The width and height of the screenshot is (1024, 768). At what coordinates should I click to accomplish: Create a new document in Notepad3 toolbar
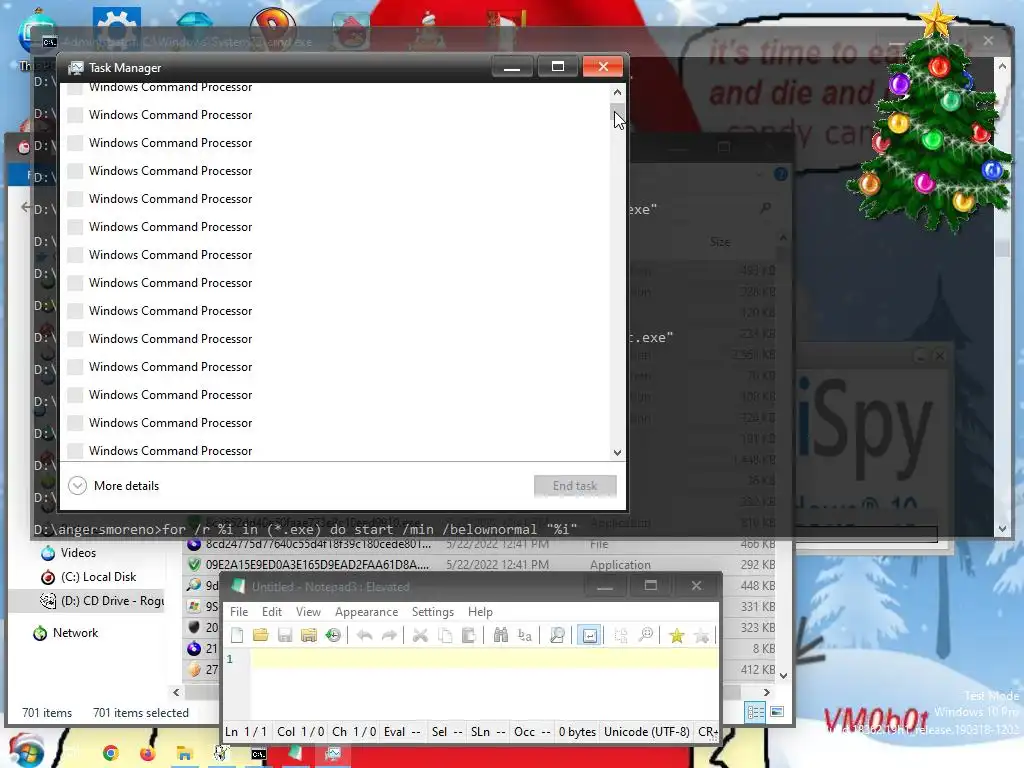point(237,635)
